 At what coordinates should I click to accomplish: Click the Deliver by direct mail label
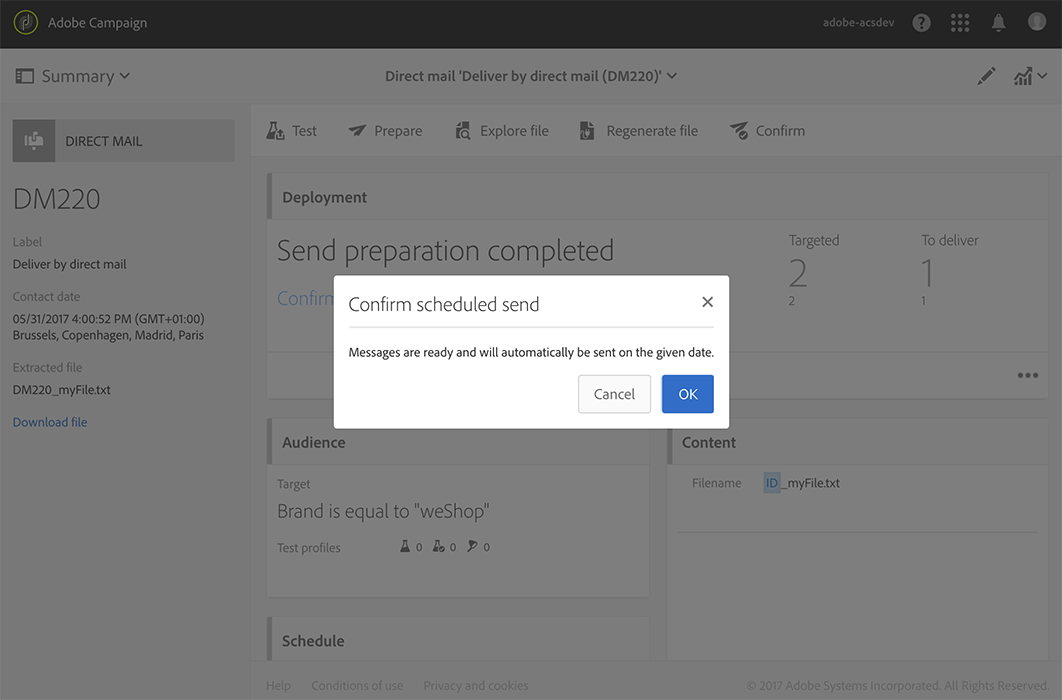pos(70,264)
